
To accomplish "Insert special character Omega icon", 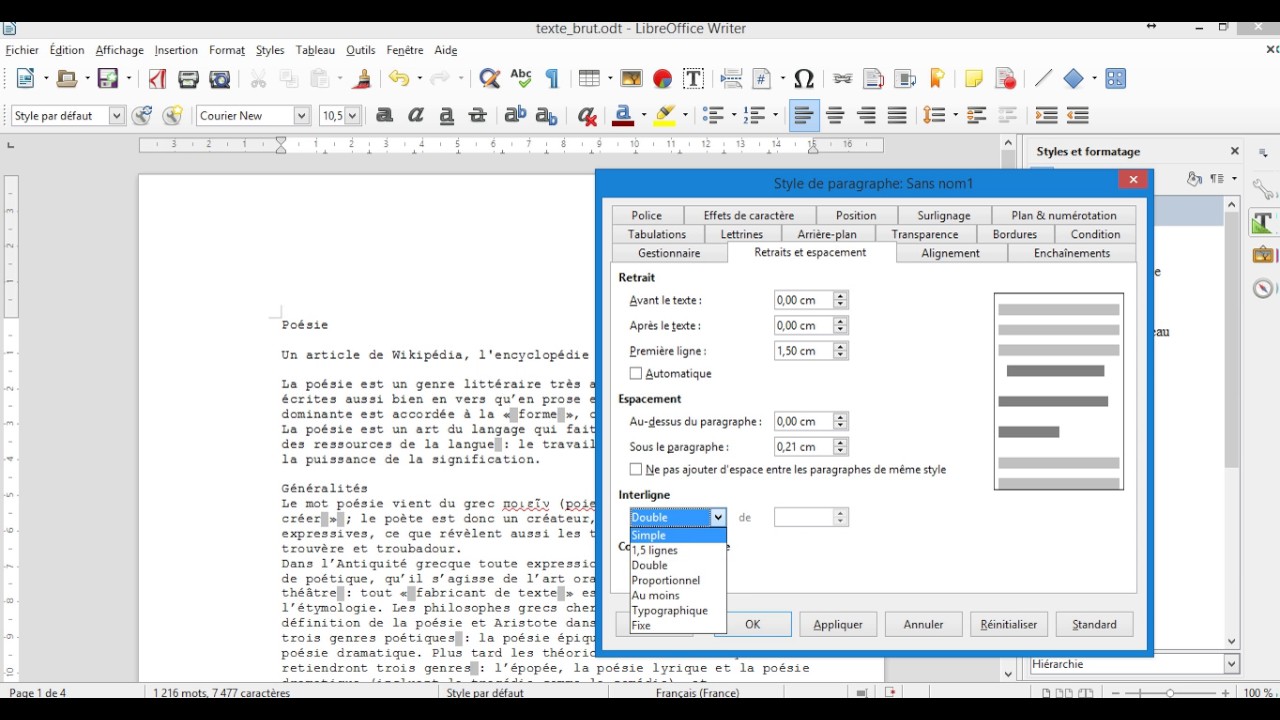I will tap(804, 79).
